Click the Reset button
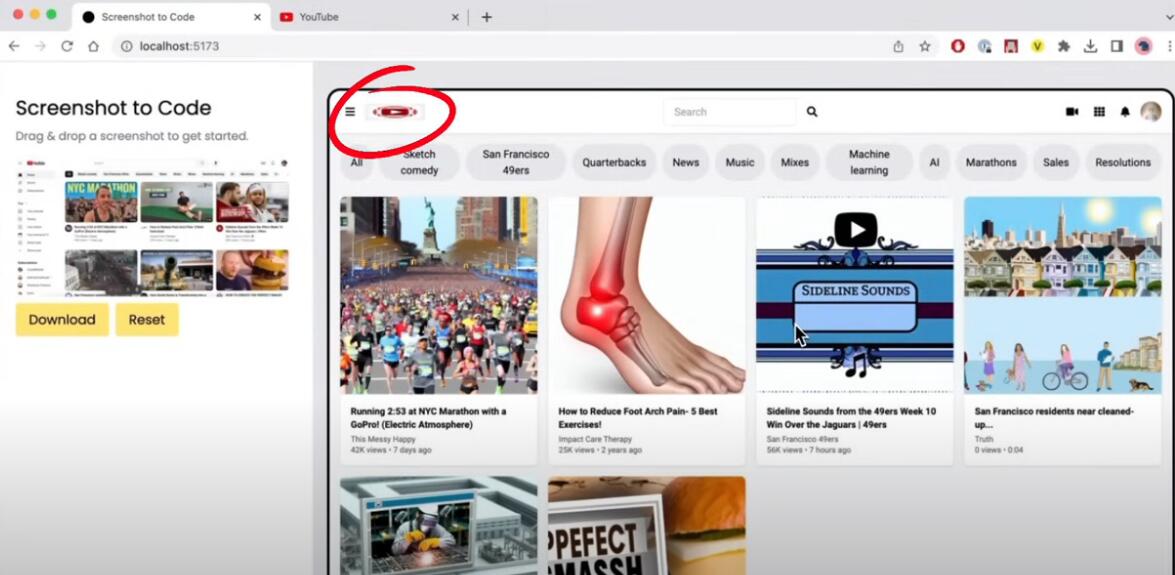 point(146,320)
